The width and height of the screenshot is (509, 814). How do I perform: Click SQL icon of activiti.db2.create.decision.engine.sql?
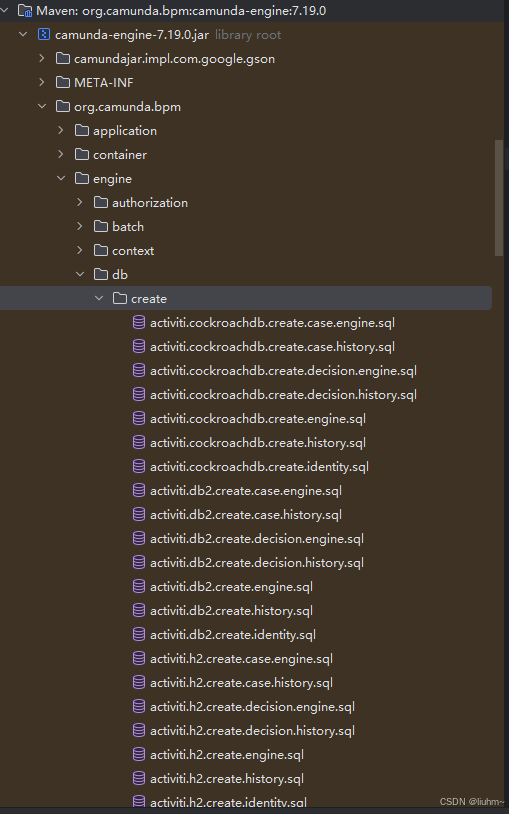tap(139, 538)
